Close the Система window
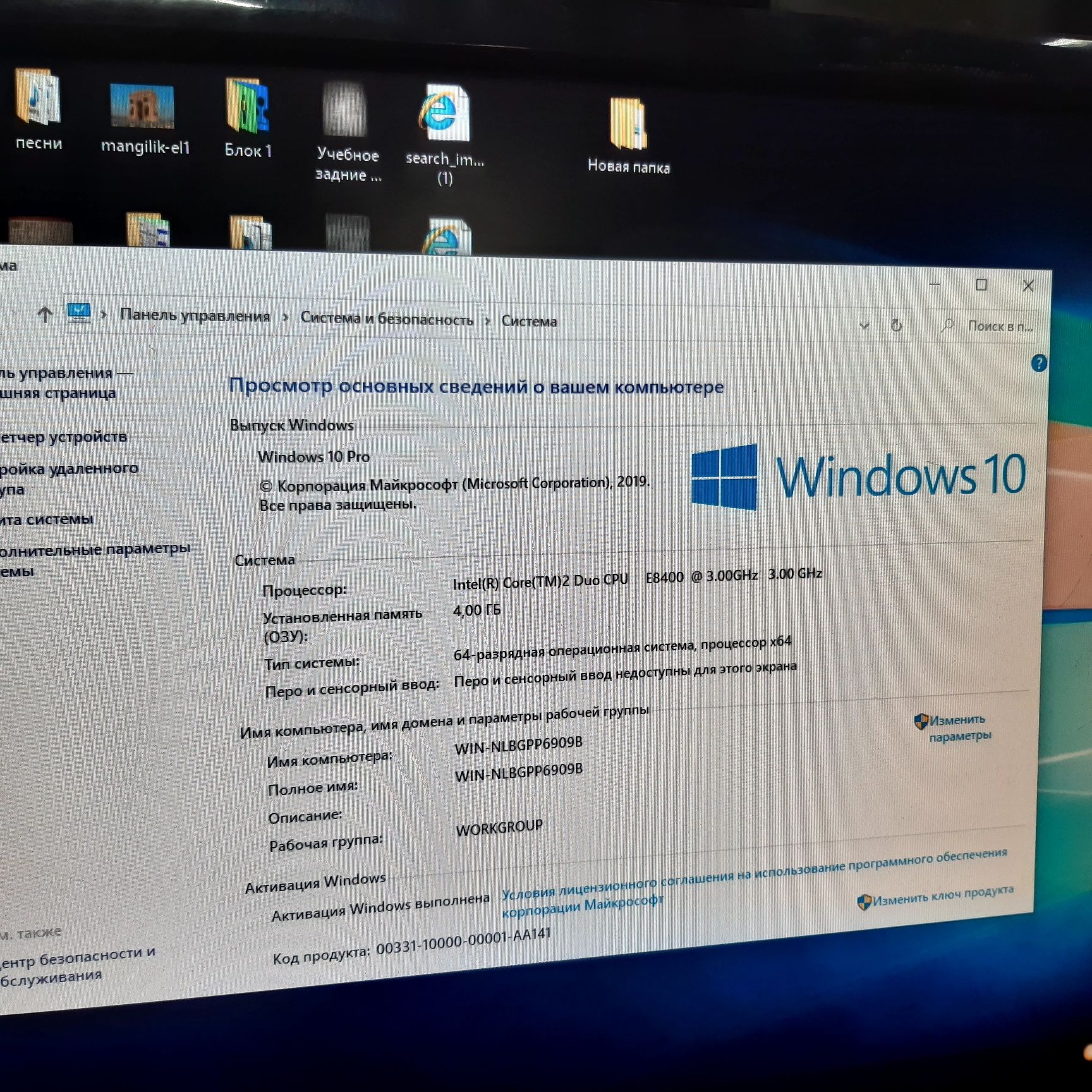 click(x=1028, y=286)
